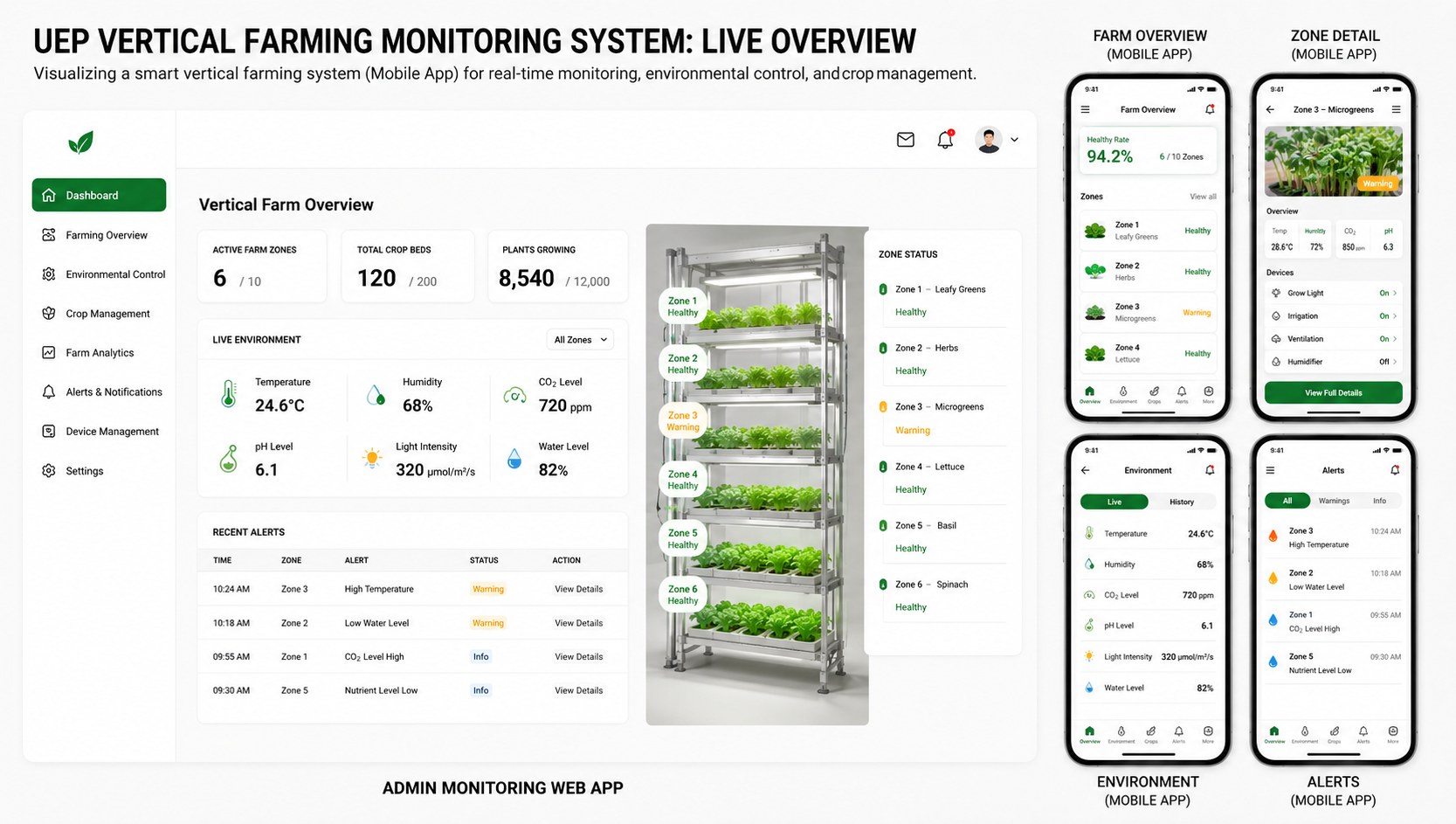Image resolution: width=1456 pixels, height=824 pixels.
Task: Open the mail envelope icon in web header
Action: (906, 140)
